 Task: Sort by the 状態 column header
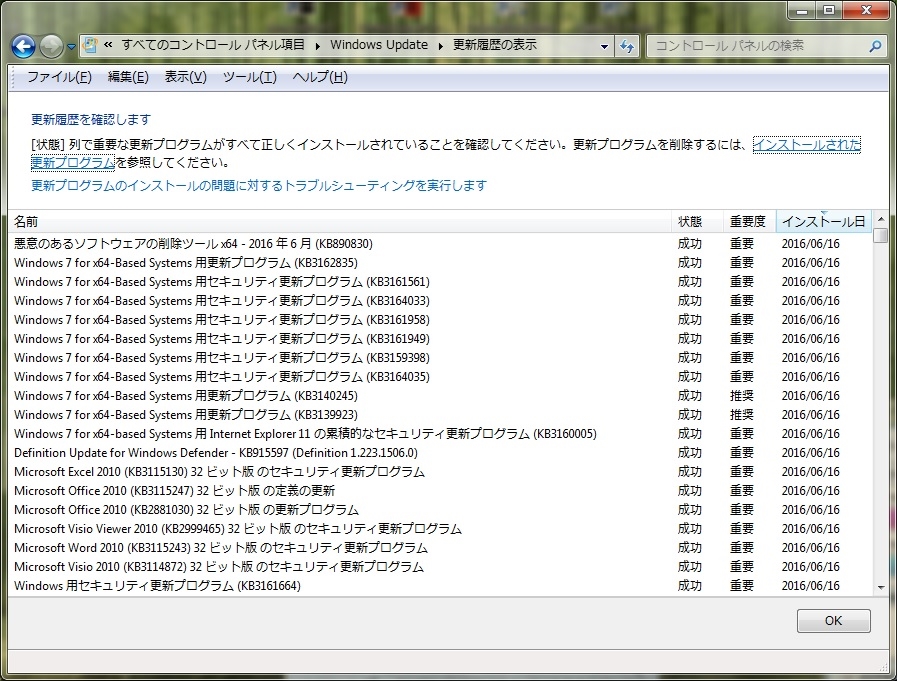click(x=697, y=221)
